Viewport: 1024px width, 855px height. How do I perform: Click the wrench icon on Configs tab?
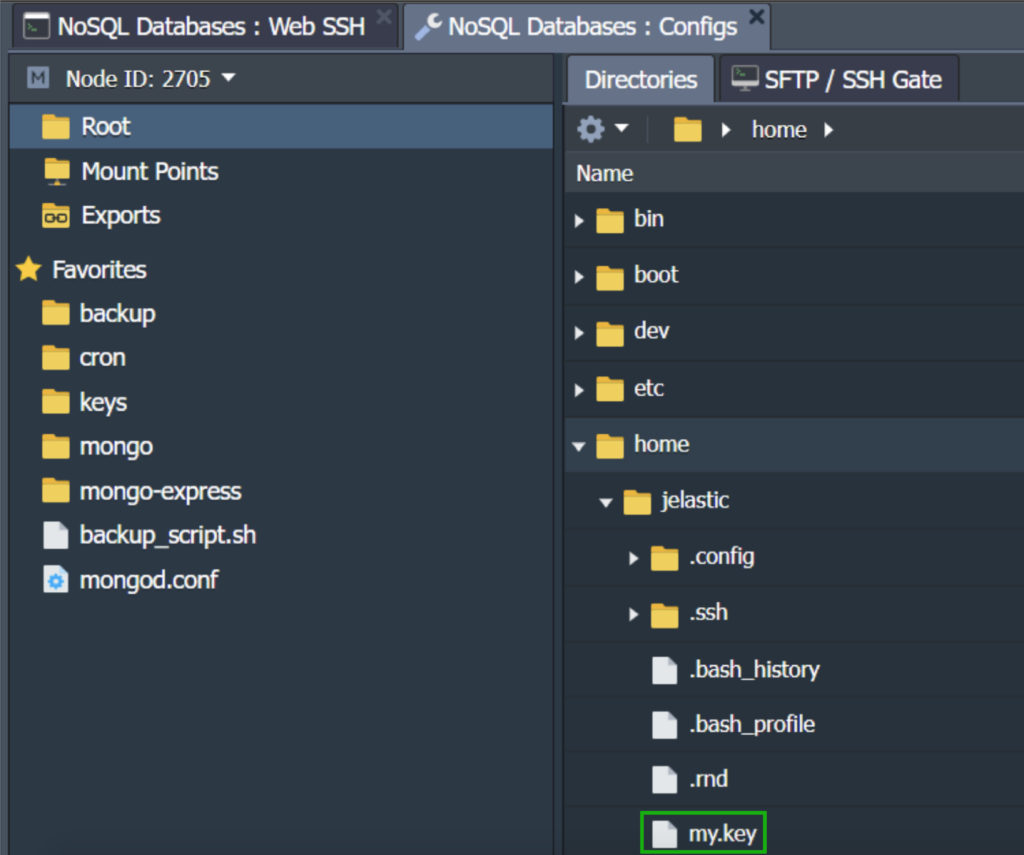tap(428, 27)
